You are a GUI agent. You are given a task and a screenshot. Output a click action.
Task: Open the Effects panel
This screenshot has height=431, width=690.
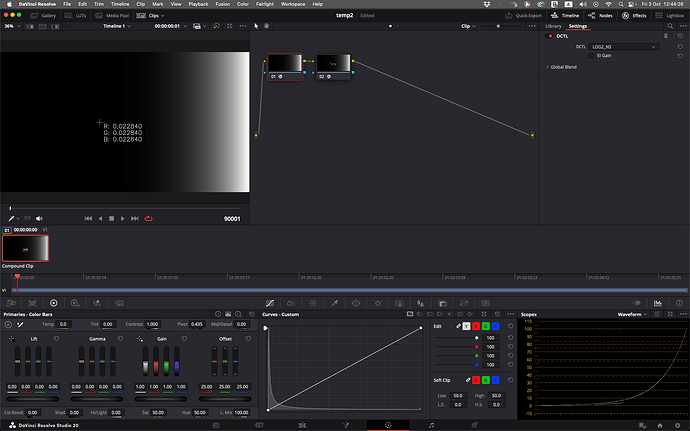pos(634,16)
